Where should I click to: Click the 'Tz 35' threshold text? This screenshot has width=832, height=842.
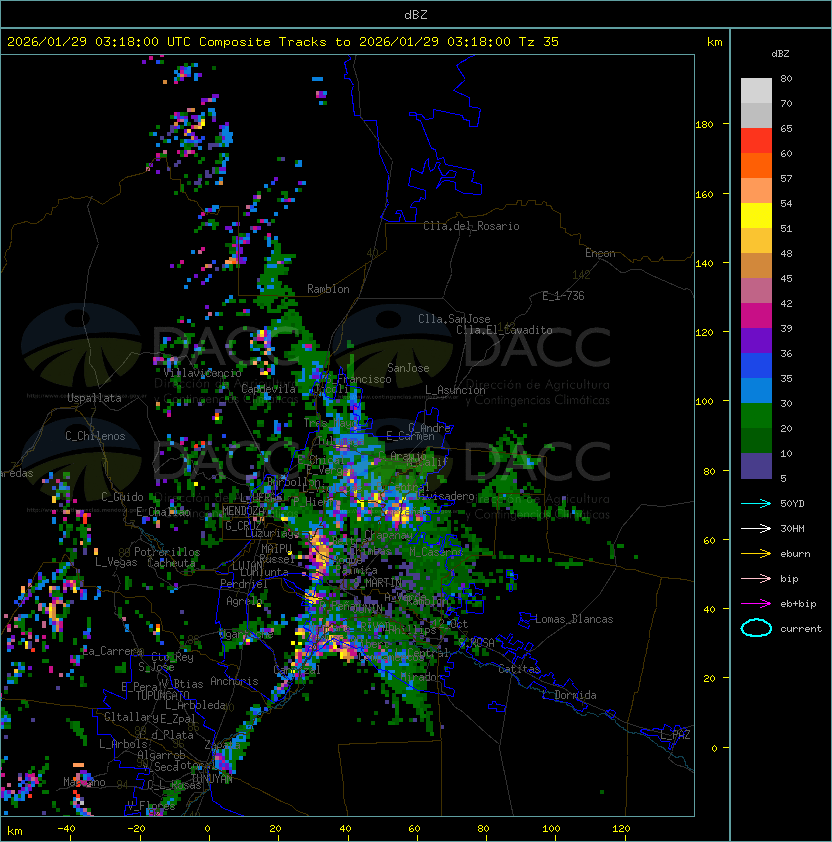click(539, 42)
